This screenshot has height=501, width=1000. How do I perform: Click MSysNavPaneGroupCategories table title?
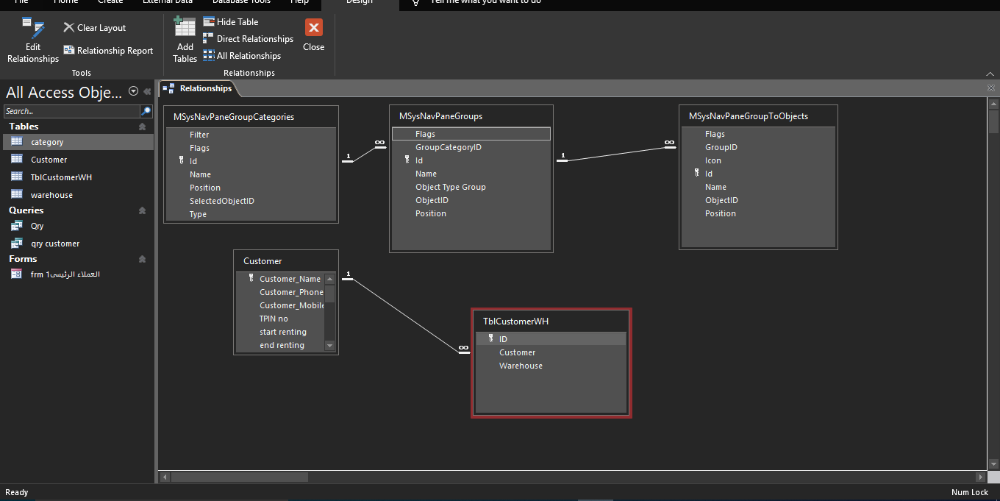(233, 117)
